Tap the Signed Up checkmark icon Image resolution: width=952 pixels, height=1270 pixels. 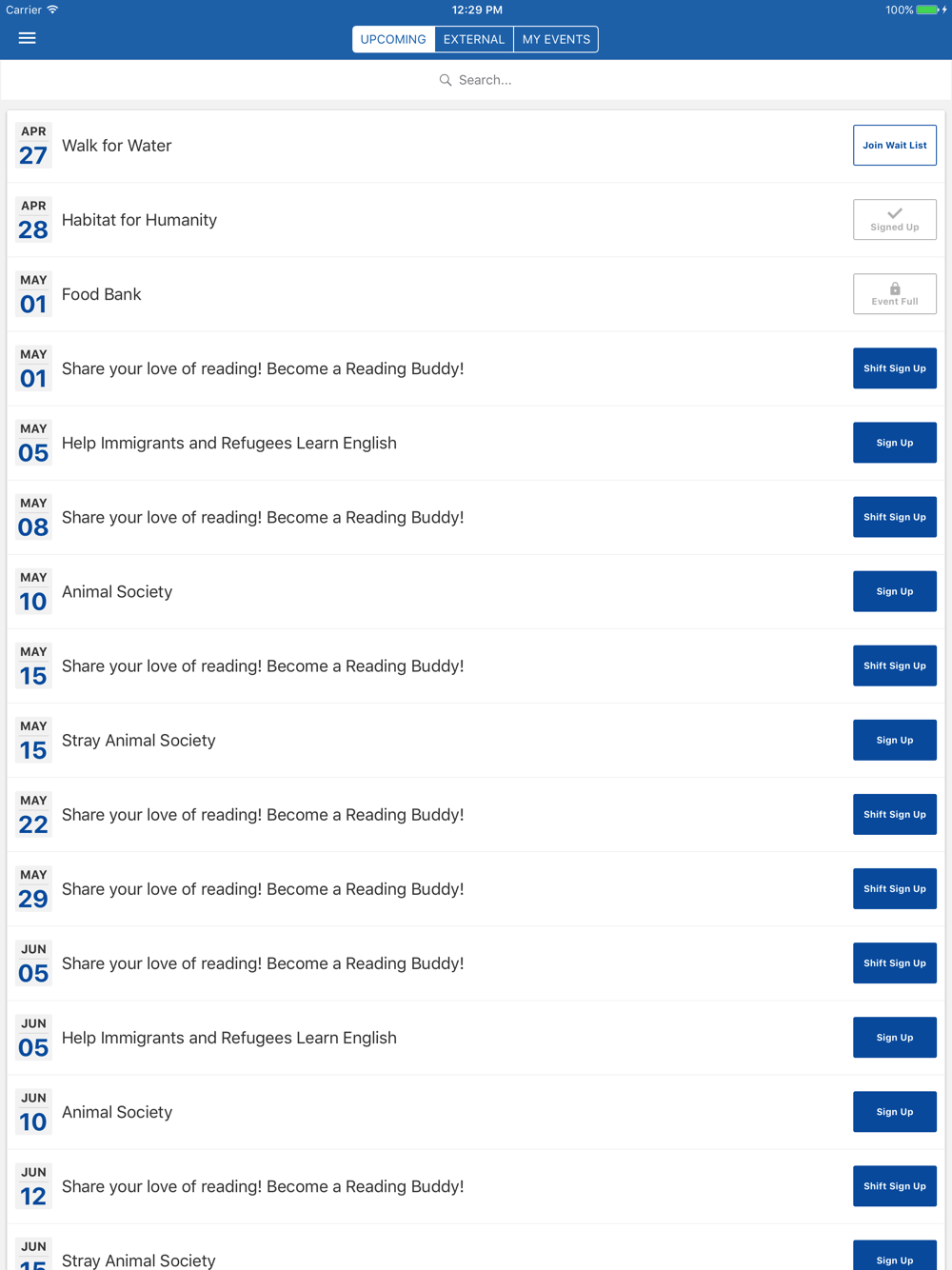[895, 213]
